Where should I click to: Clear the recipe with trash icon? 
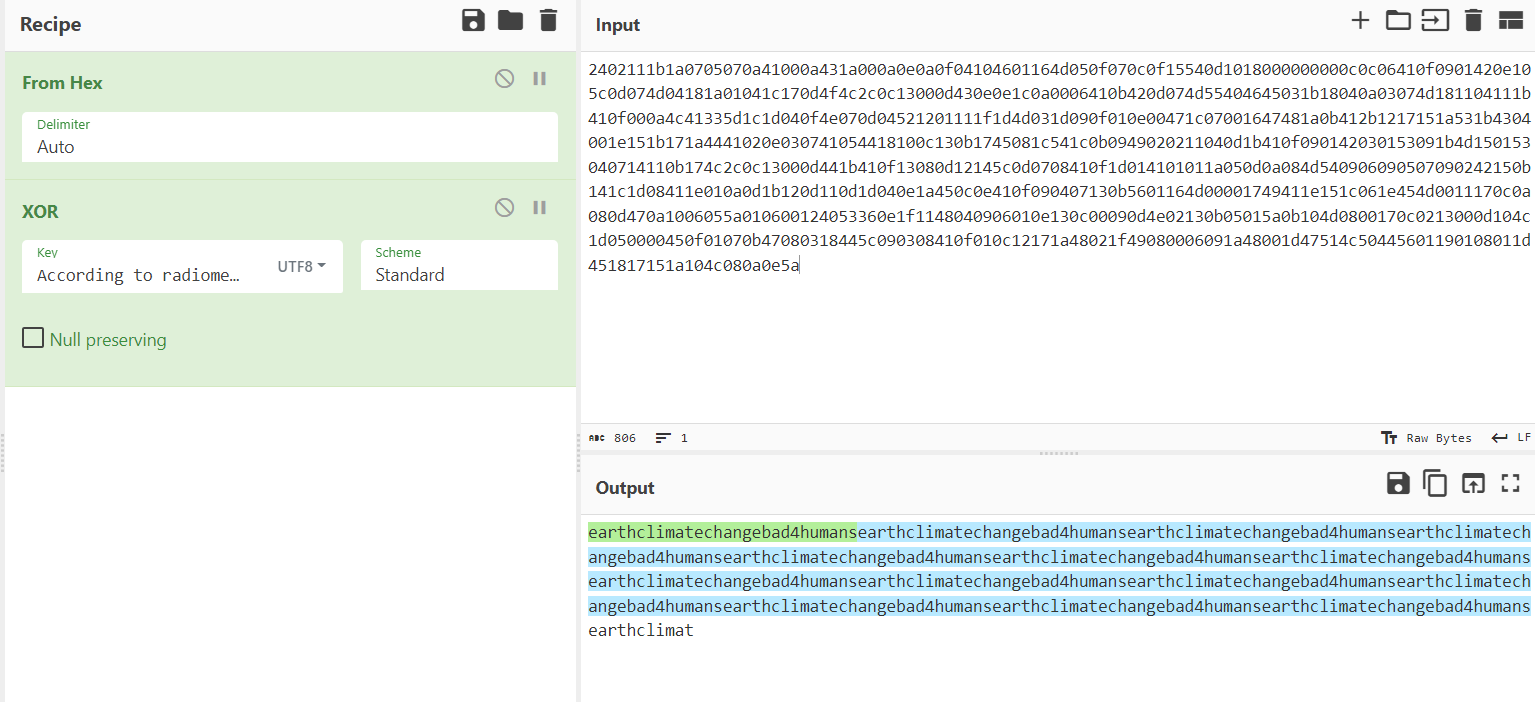click(548, 21)
